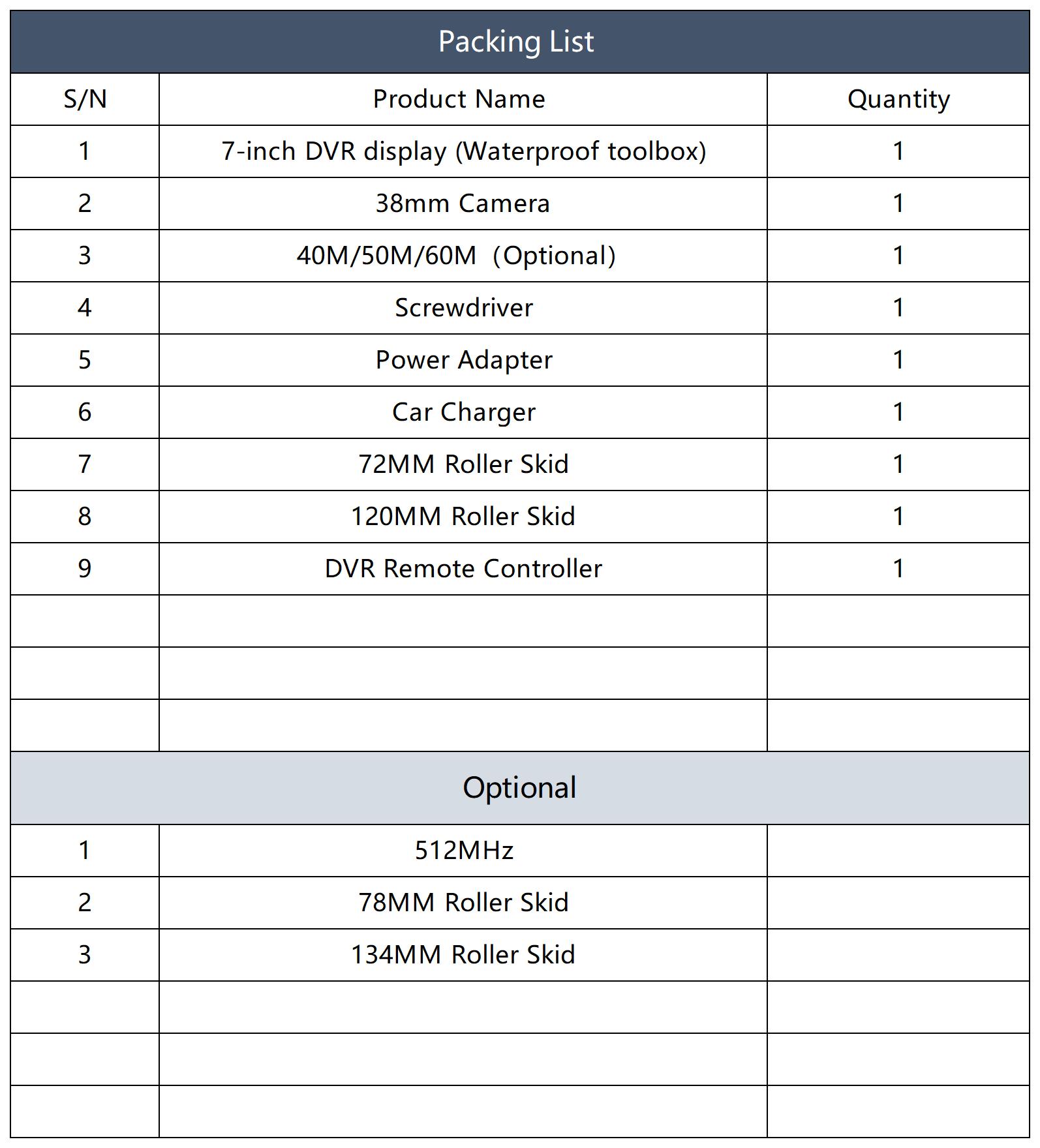Image resolution: width=1040 pixels, height=1148 pixels.
Task: Select the 134MM Roller Skid cell
Action: (x=463, y=955)
